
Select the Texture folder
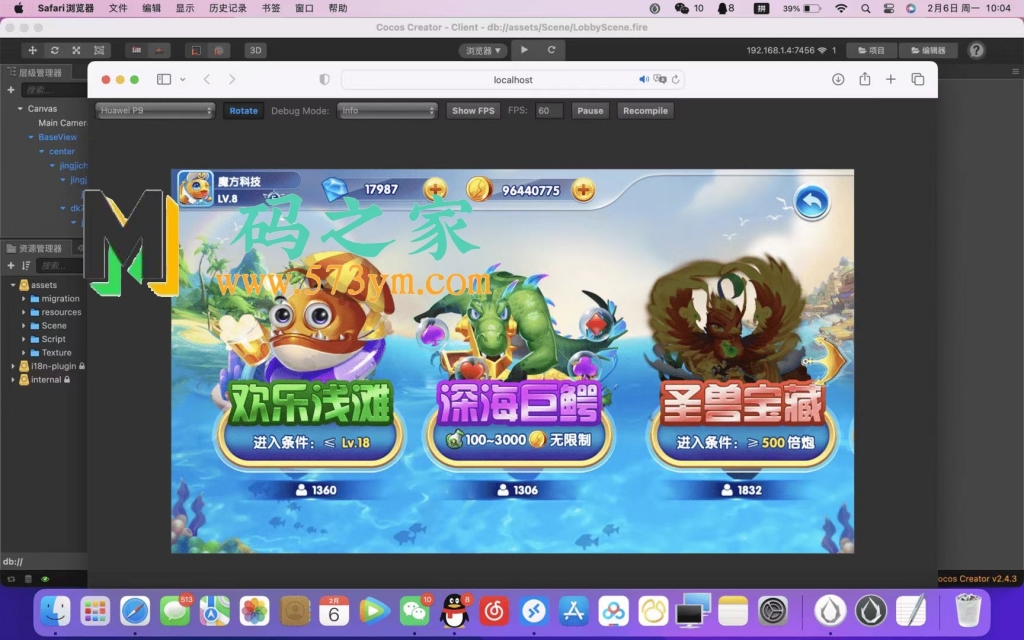56,353
